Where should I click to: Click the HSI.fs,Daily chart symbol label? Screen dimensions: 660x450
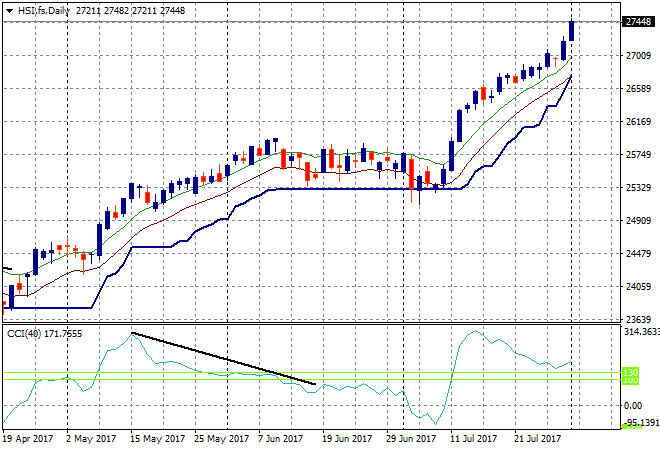(x=44, y=10)
